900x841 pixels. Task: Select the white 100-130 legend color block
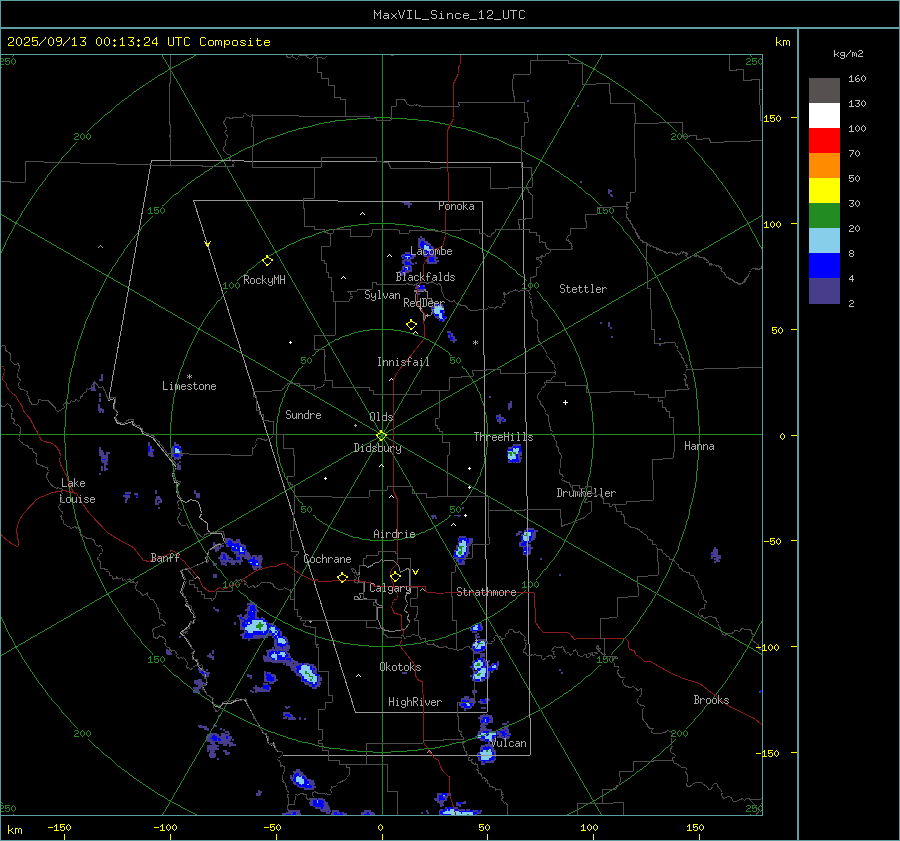(824, 115)
